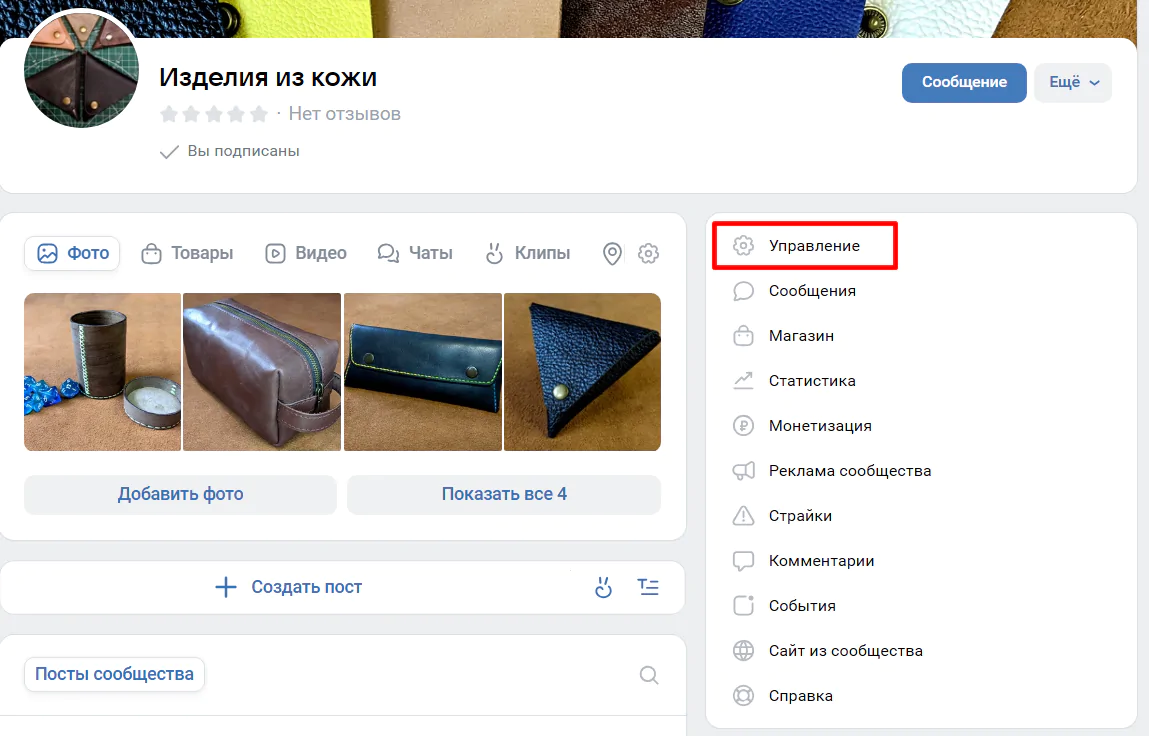Open Комментарии in the side menu
This screenshot has width=1149, height=736.
(x=821, y=561)
